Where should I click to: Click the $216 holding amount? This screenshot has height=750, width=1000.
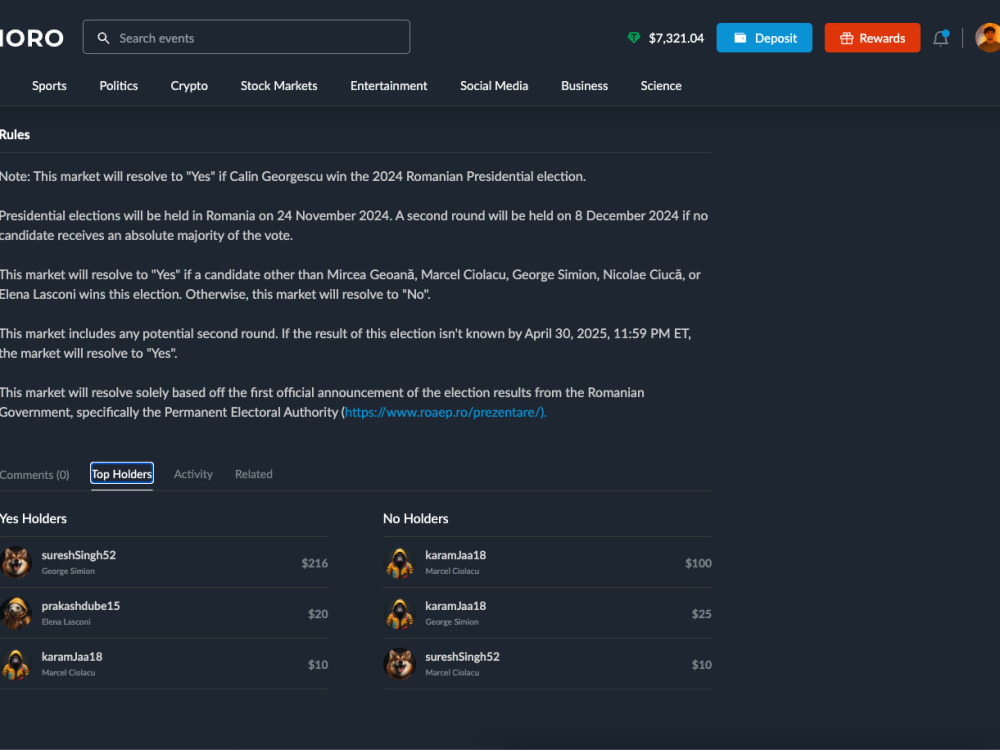(314, 563)
